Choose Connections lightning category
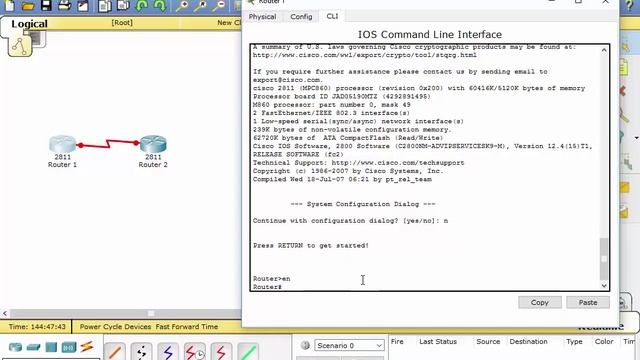 tap(87, 347)
